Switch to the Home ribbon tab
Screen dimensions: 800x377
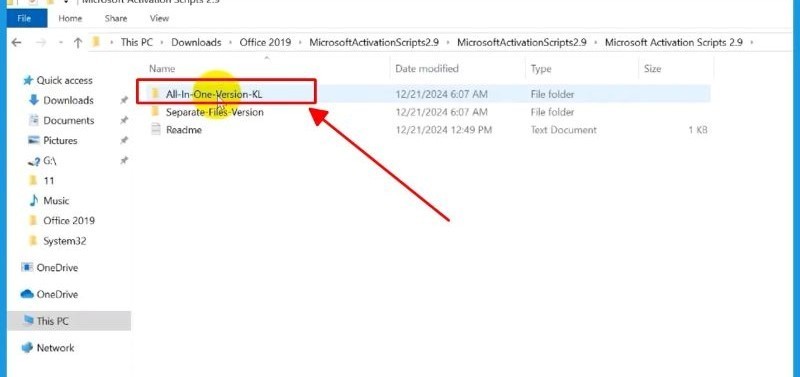[x=70, y=18]
